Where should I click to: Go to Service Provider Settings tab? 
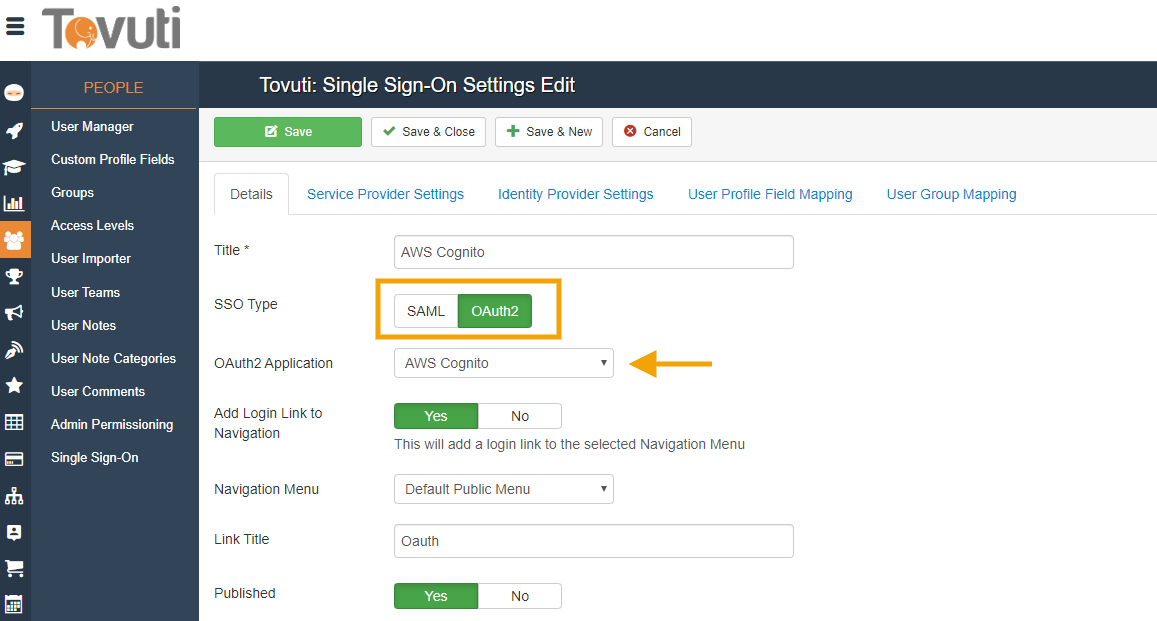click(x=385, y=194)
